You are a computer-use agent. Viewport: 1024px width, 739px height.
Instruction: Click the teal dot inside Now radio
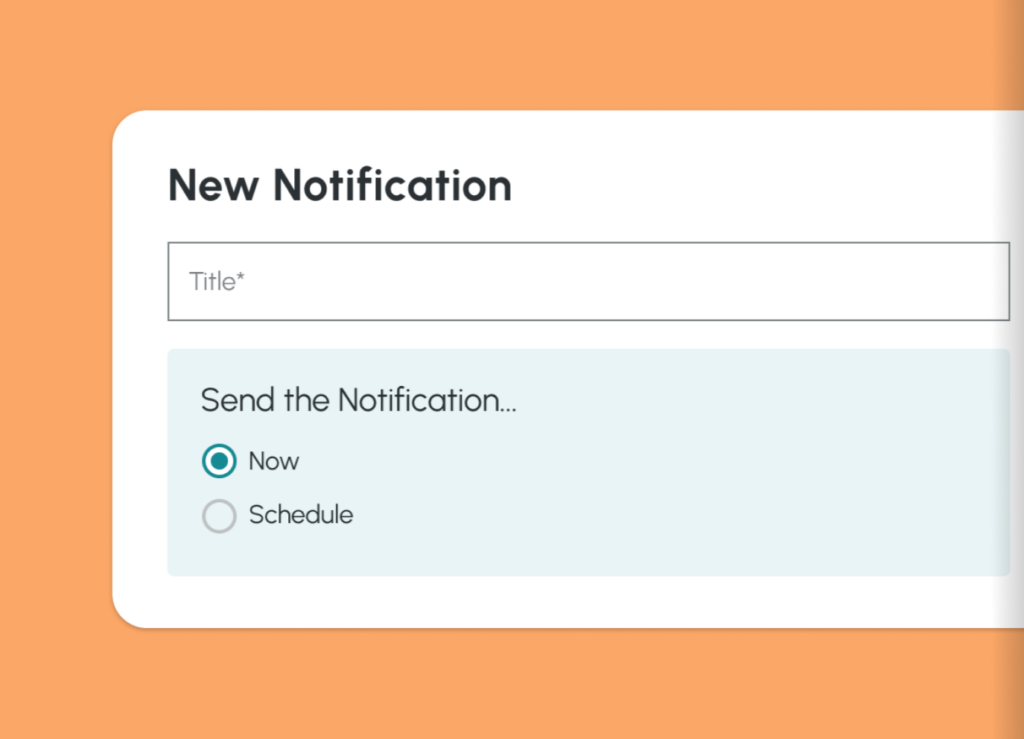(219, 461)
